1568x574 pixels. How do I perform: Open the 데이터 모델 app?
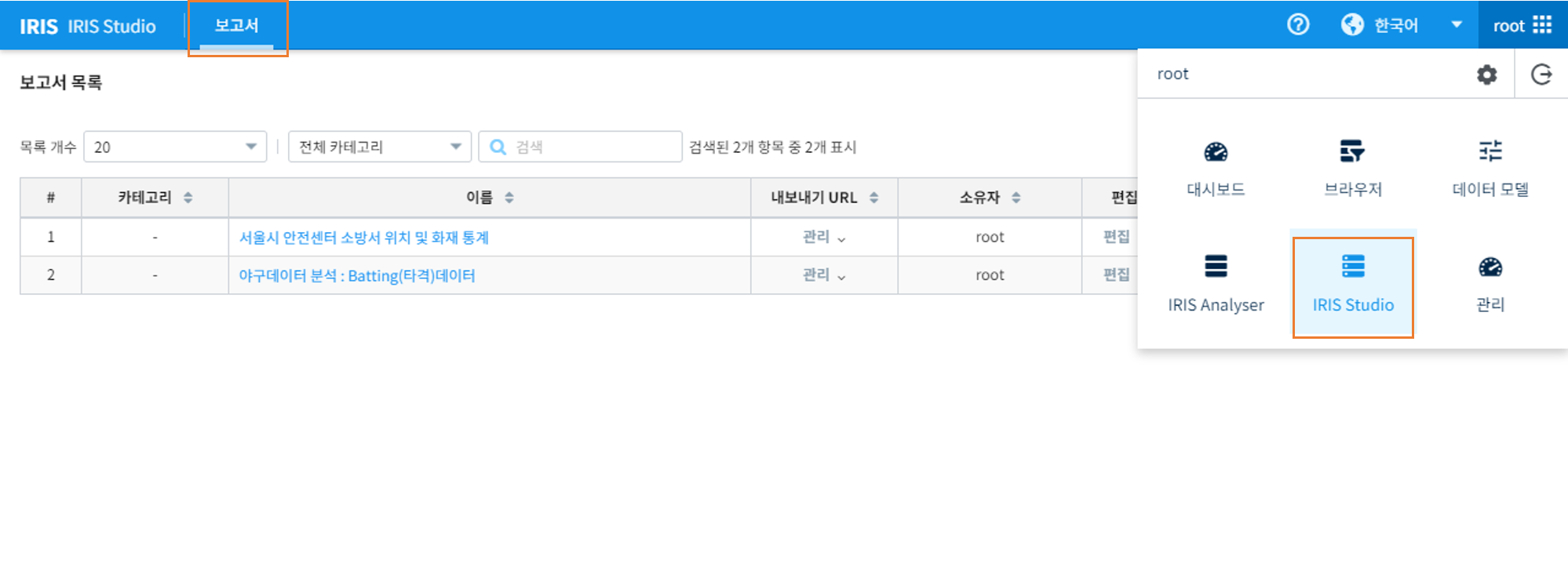click(1490, 169)
